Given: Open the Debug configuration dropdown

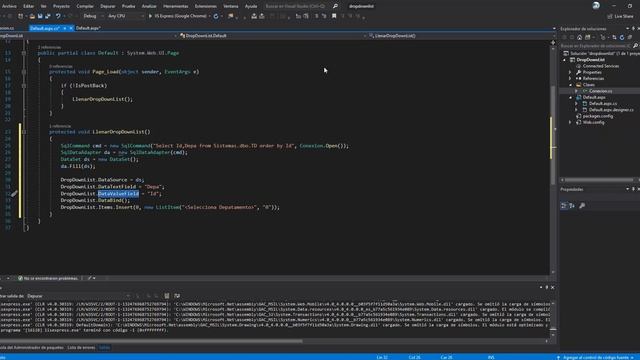Looking at the screenshot, I should pos(92,16).
